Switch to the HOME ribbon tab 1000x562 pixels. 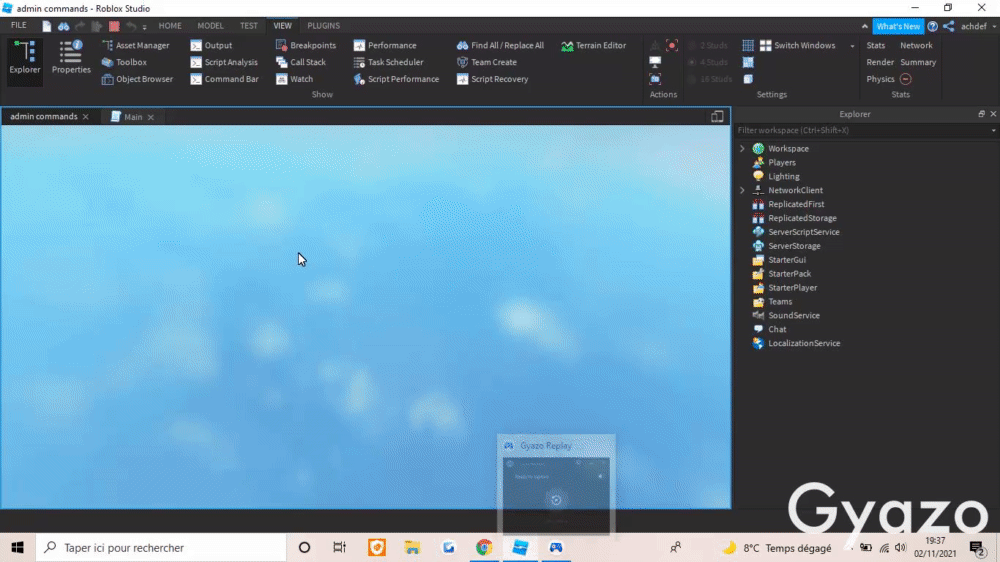(170, 26)
